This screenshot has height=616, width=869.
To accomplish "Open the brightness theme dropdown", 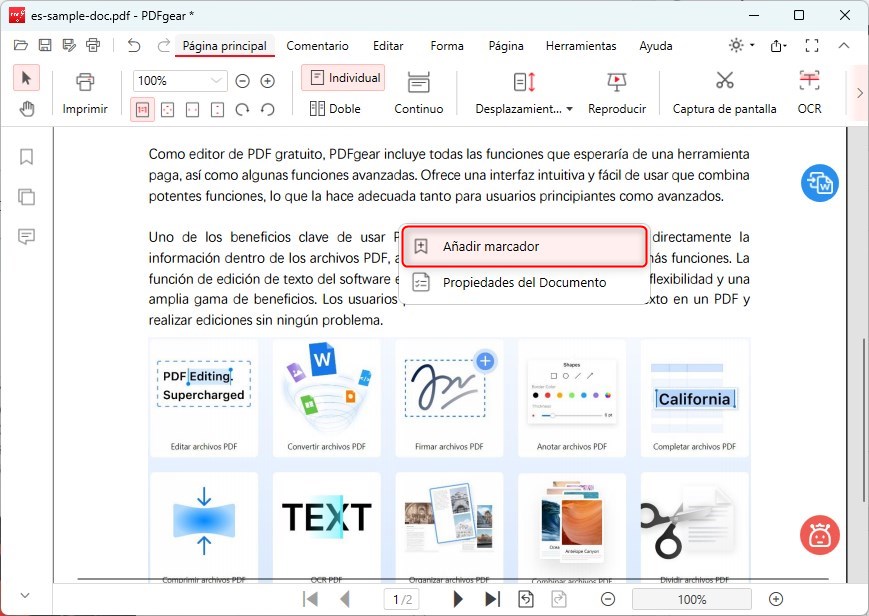I will point(741,45).
